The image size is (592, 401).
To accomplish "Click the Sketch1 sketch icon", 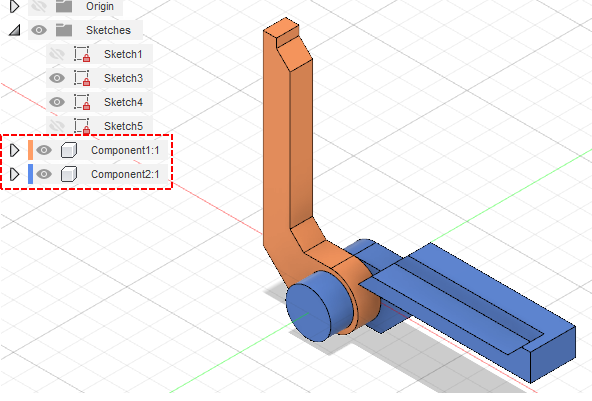I will point(82,54).
